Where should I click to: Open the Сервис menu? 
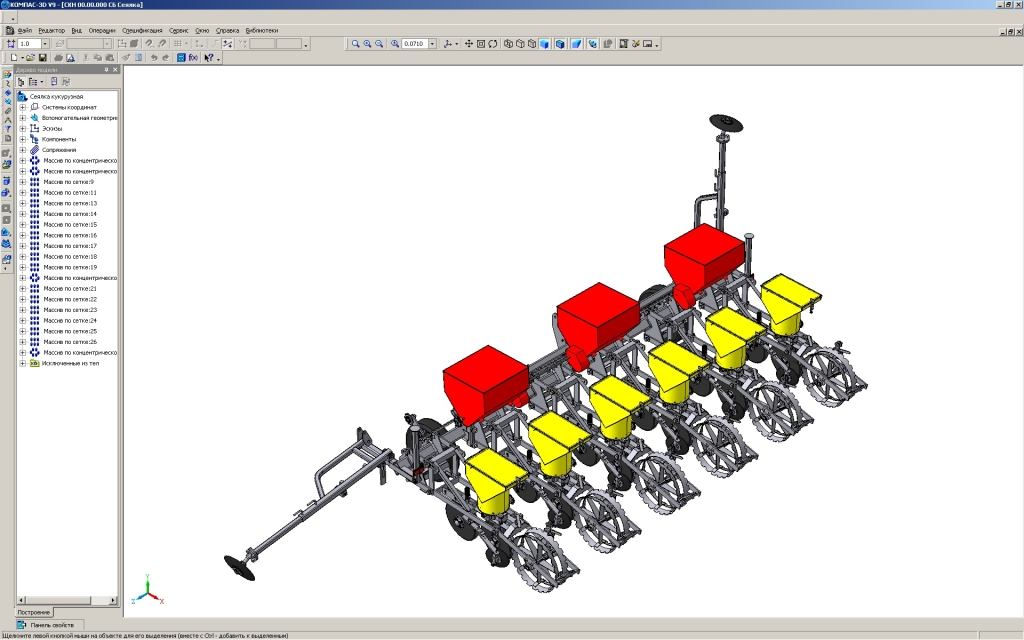point(178,31)
